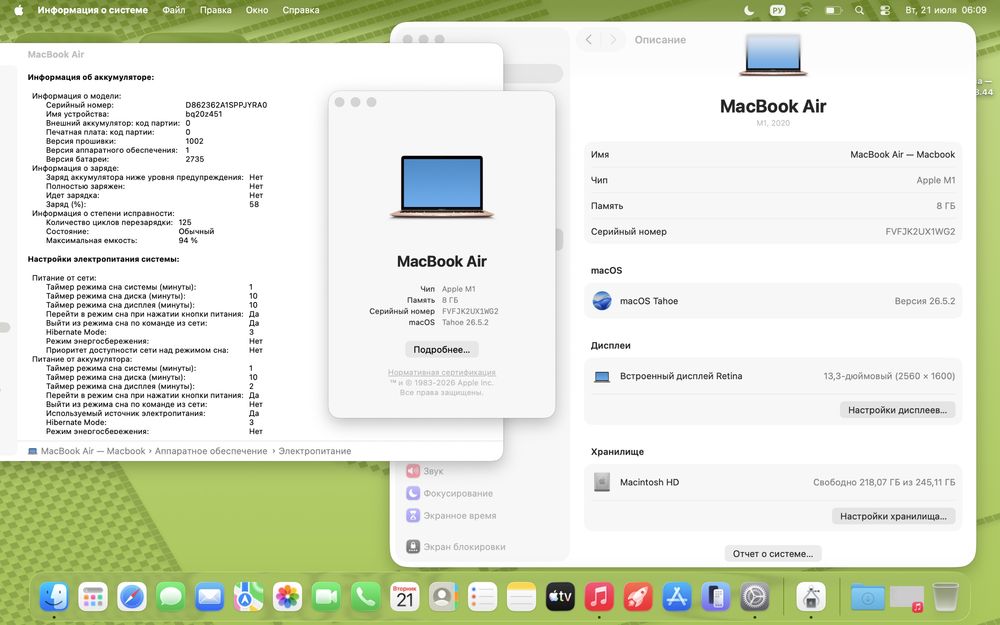This screenshot has width=1000, height=625.
Task: Select Экранное время in the Settings sidebar
Action: tap(452, 516)
